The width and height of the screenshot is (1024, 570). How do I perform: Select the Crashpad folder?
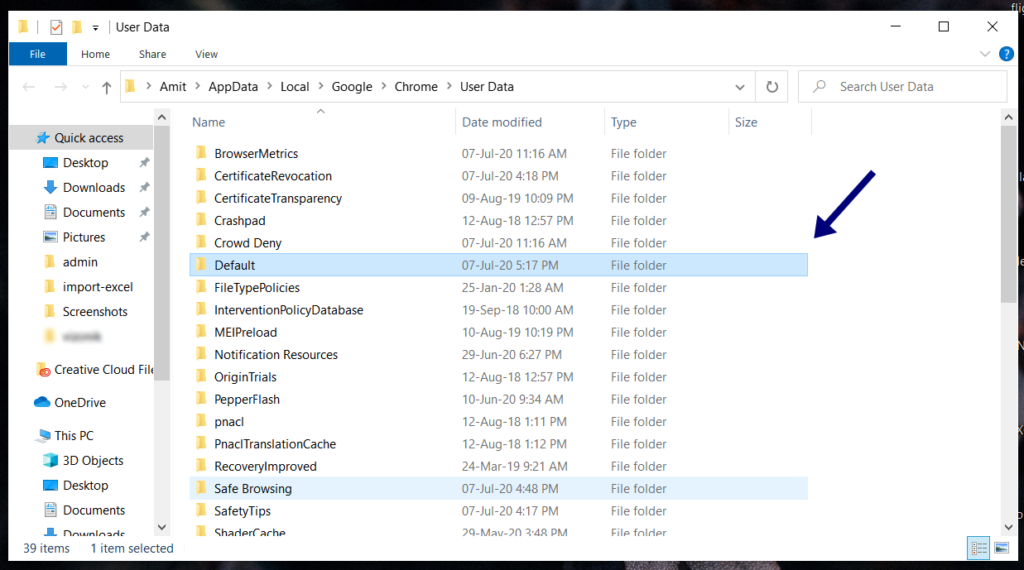[x=498, y=220]
